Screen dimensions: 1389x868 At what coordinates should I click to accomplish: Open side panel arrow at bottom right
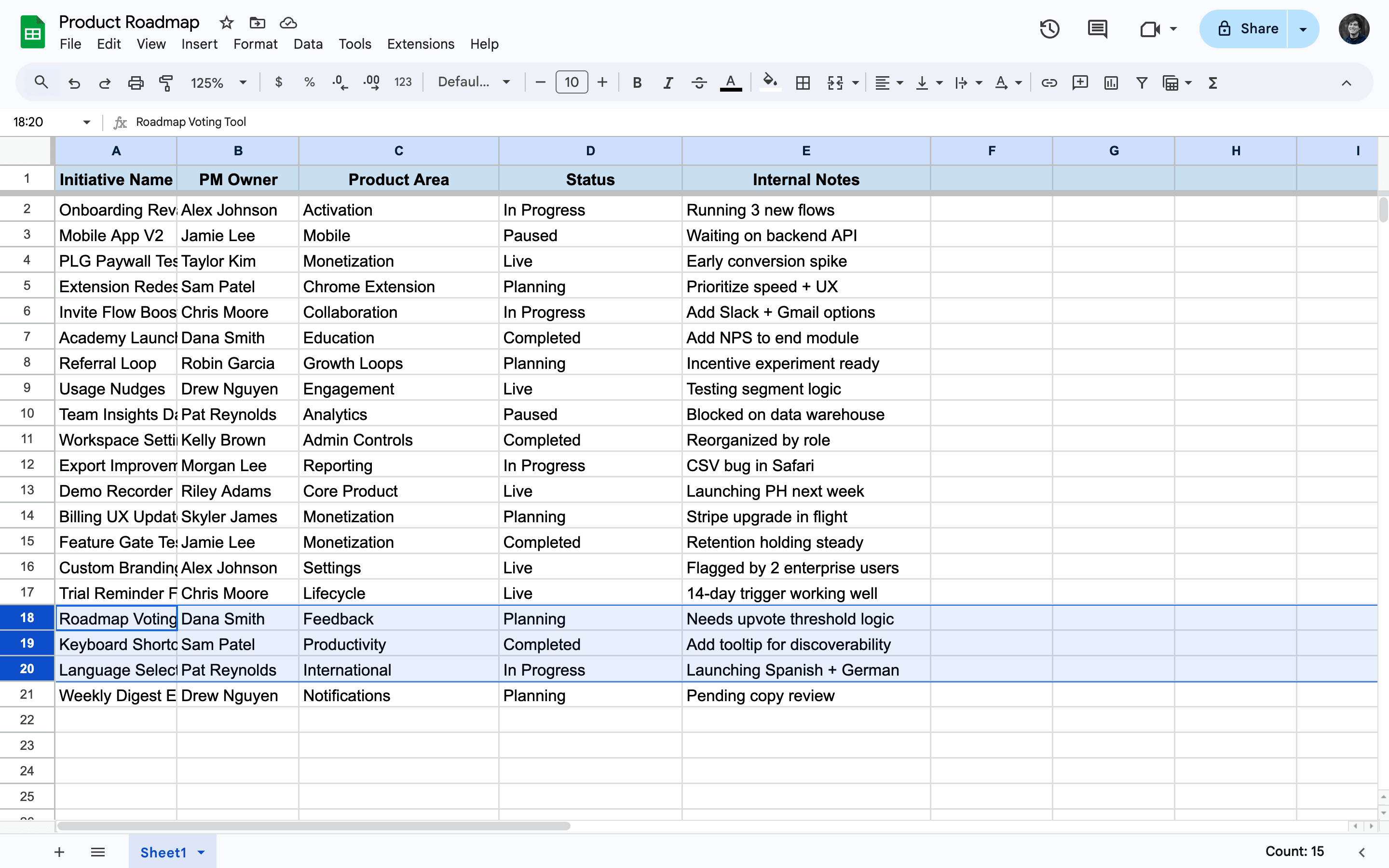[1362, 852]
